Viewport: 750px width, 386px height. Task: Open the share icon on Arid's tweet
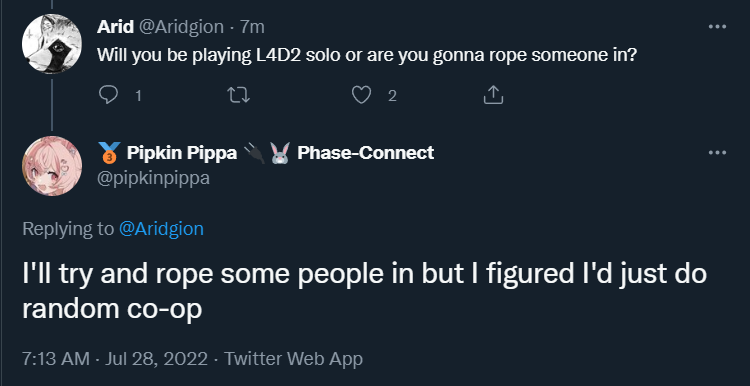(x=493, y=95)
